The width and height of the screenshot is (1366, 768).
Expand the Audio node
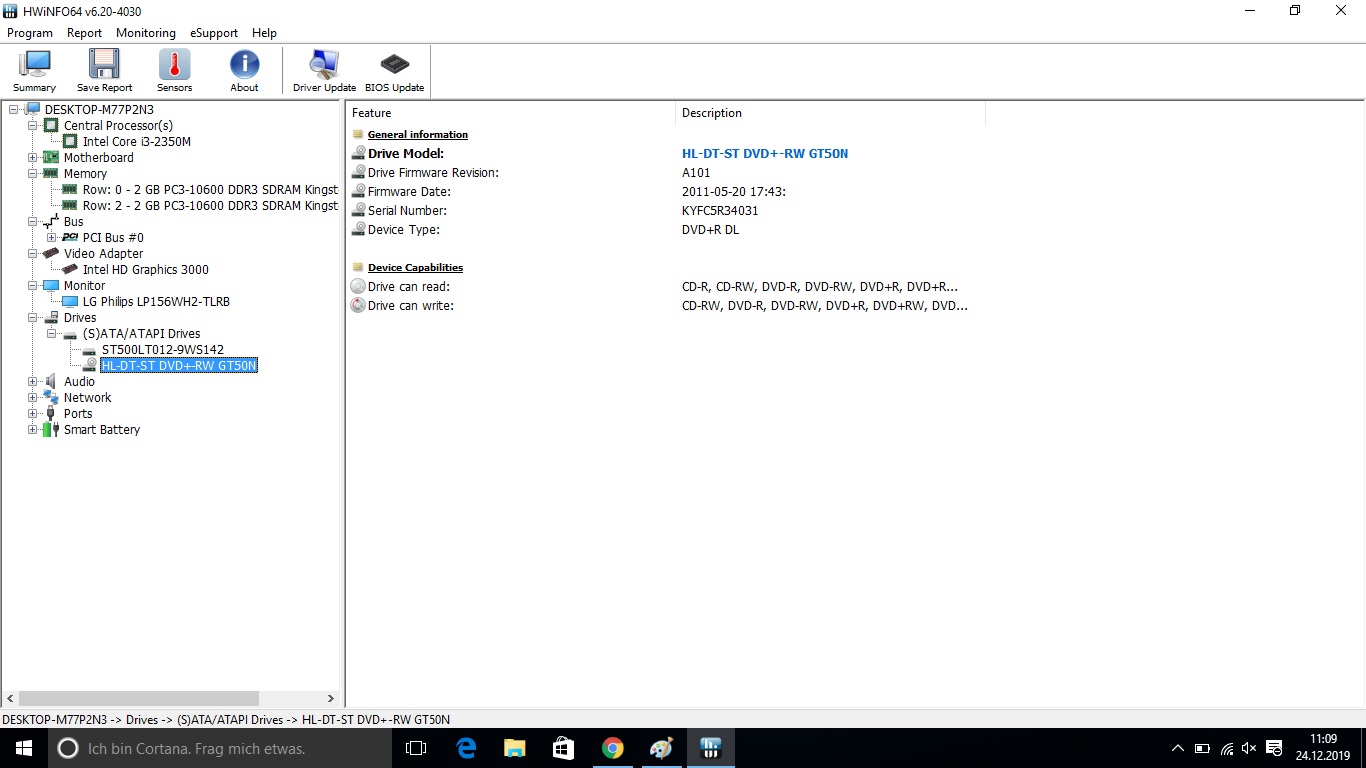click(32, 382)
